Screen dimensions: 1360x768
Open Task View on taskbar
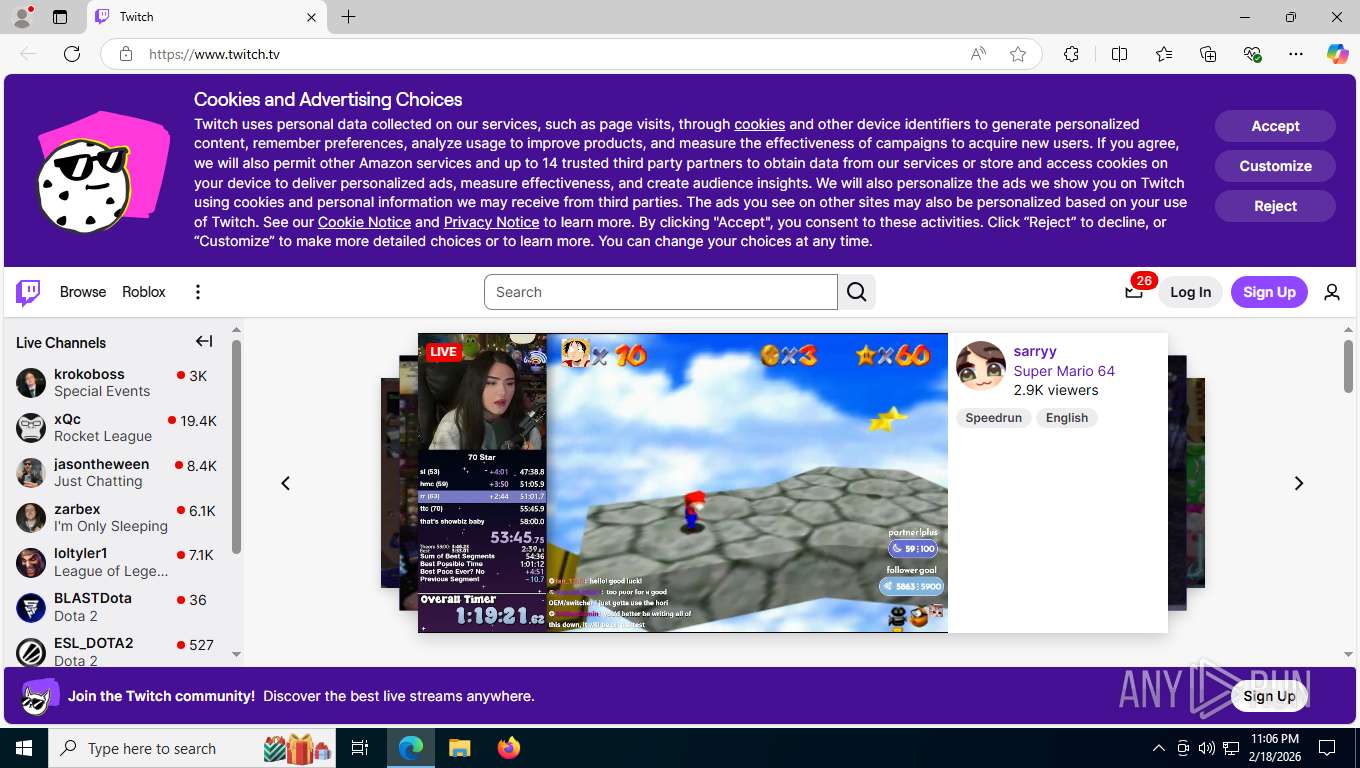[x=360, y=748]
